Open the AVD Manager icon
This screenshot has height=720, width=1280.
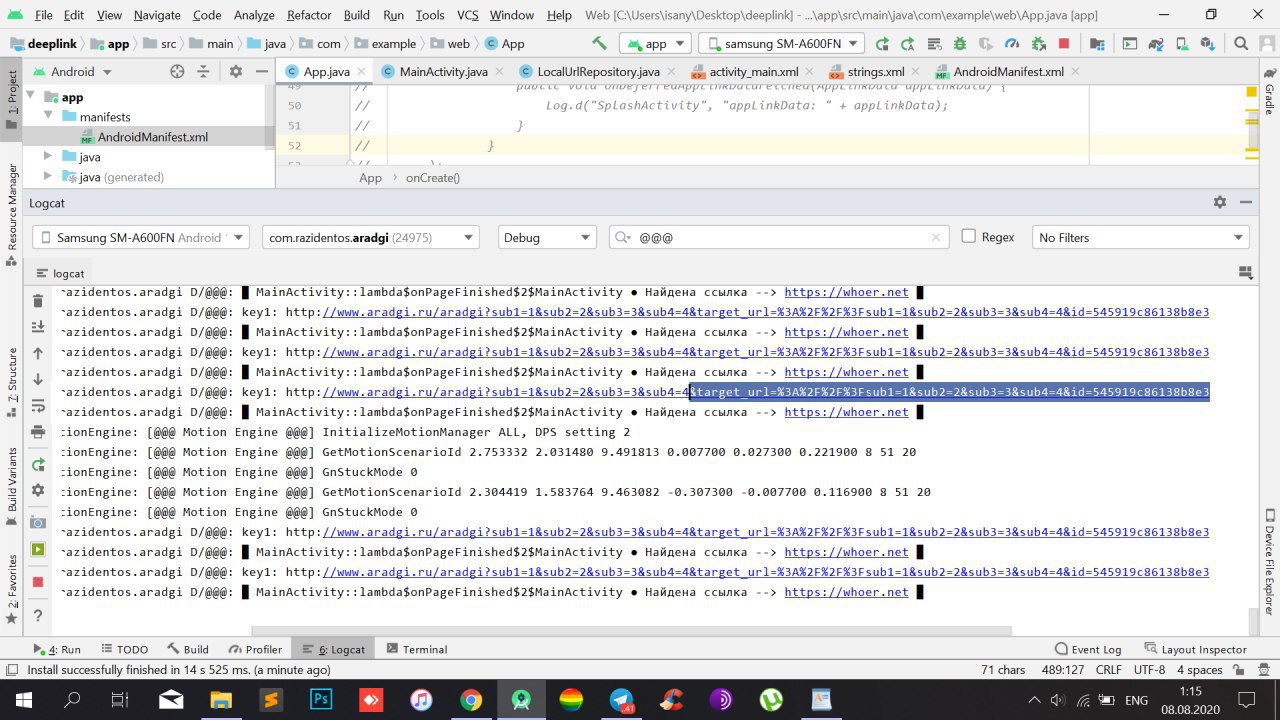pos(1183,44)
